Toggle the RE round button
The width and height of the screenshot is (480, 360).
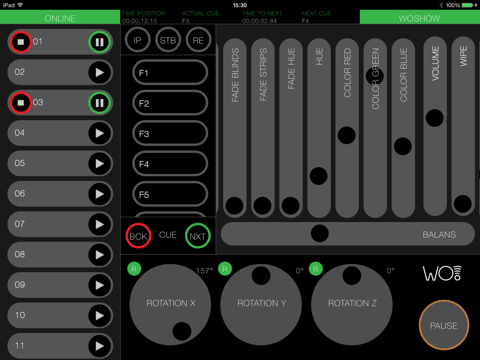[198, 40]
